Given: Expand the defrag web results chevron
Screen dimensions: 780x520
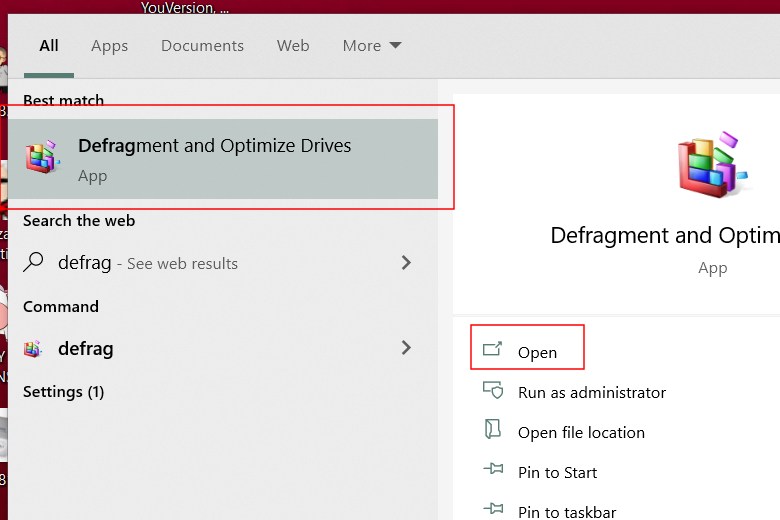Looking at the screenshot, I should coord(406,262).
